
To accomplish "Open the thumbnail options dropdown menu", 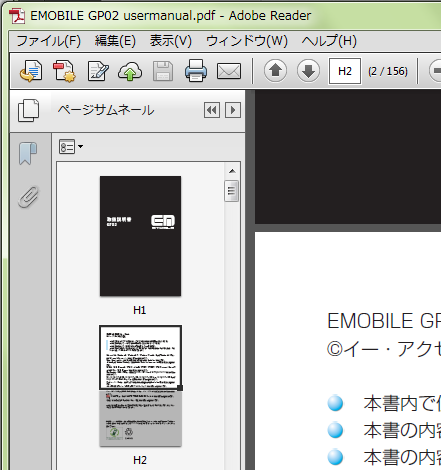I will tap(71, 147).
